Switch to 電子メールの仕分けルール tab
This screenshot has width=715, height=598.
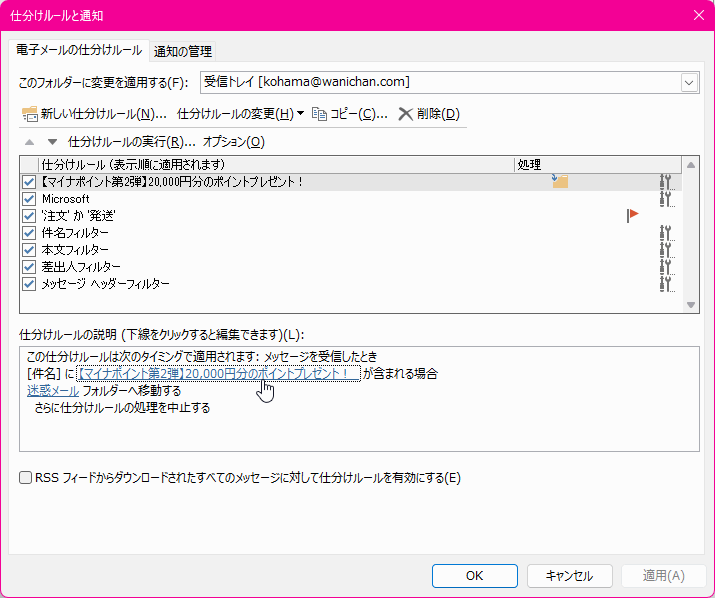79,50
